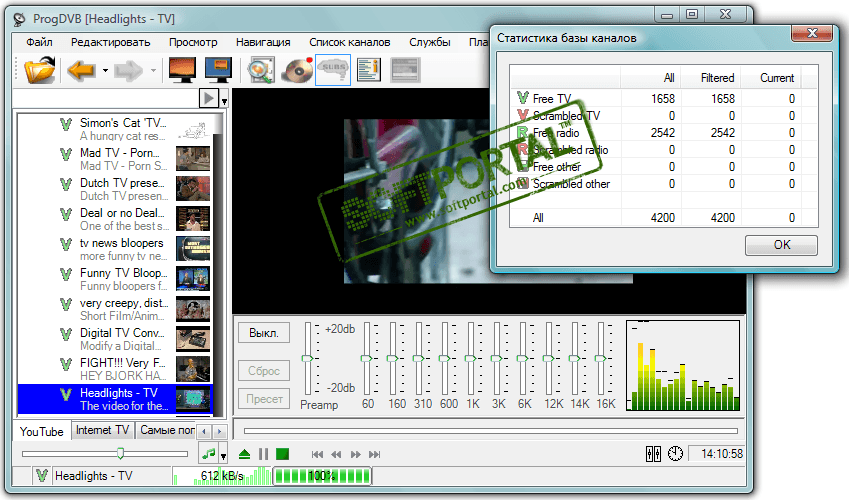The image size is (849, 500).
Task: Select Deal or no Deal channel
Action: [115, 219]
